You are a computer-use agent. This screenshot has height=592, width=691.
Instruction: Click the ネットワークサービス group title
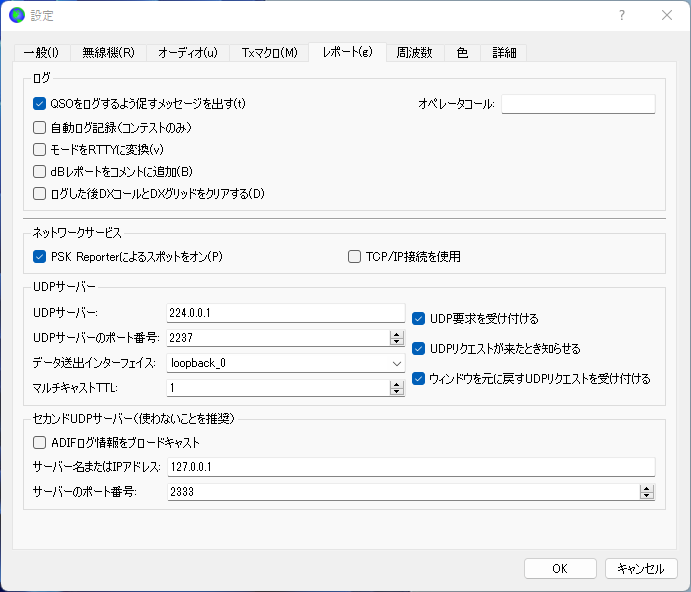tap(77, 233)
